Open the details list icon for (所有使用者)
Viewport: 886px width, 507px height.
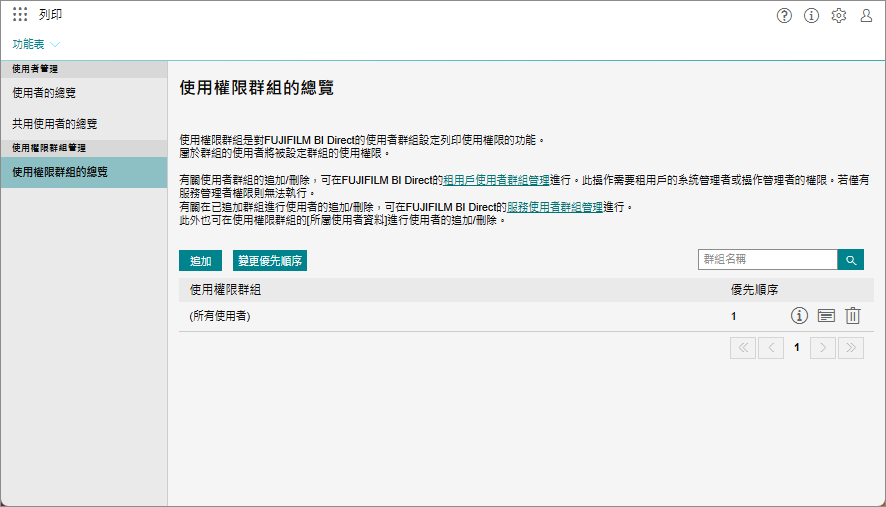pyautogui.click(x=826, y=316)
